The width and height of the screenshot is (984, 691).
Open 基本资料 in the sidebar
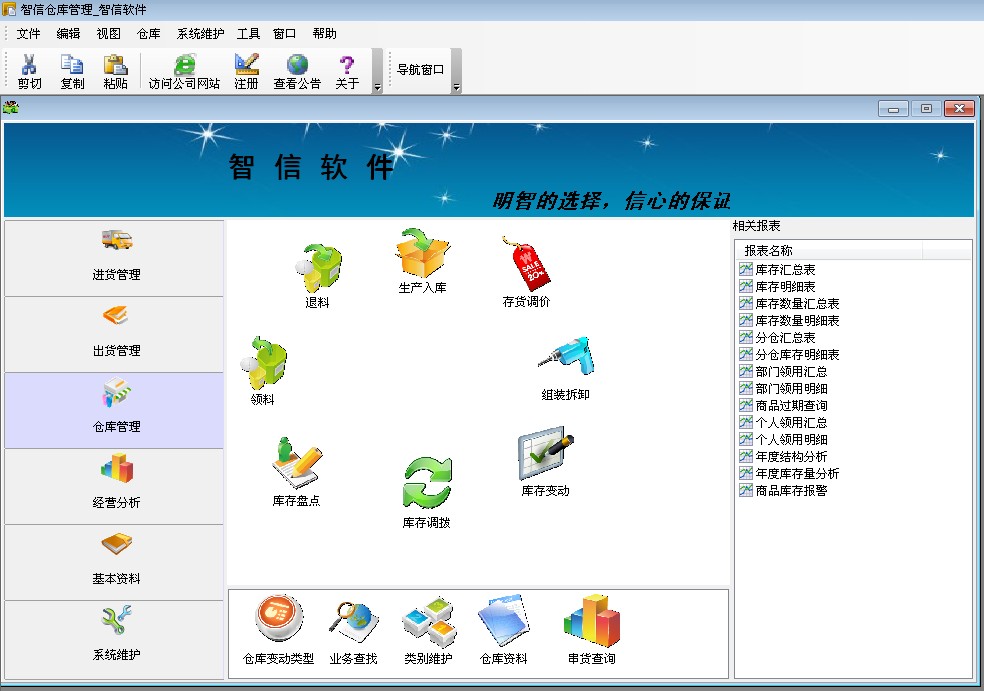114,562
